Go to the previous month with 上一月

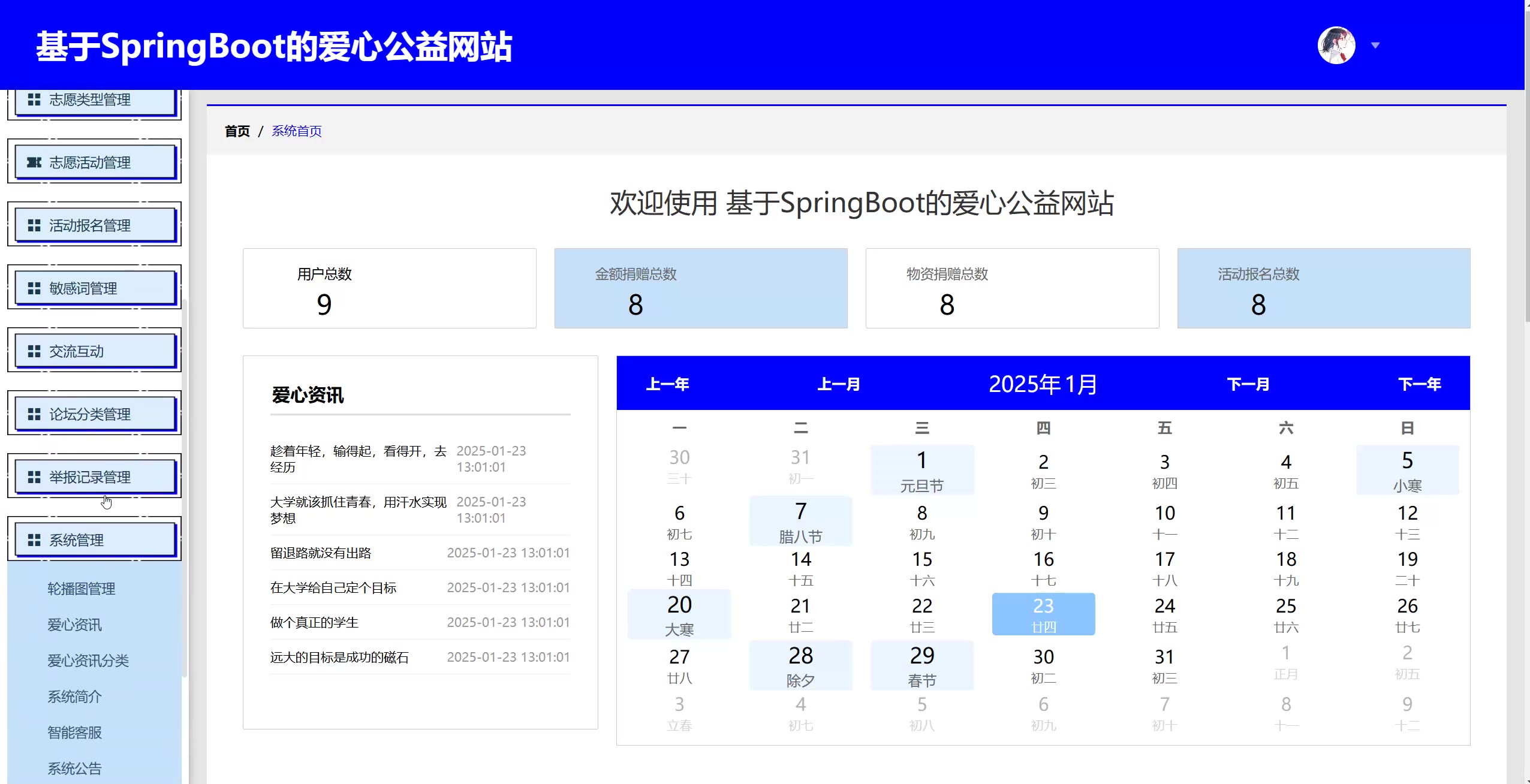(x=838, y=384)
